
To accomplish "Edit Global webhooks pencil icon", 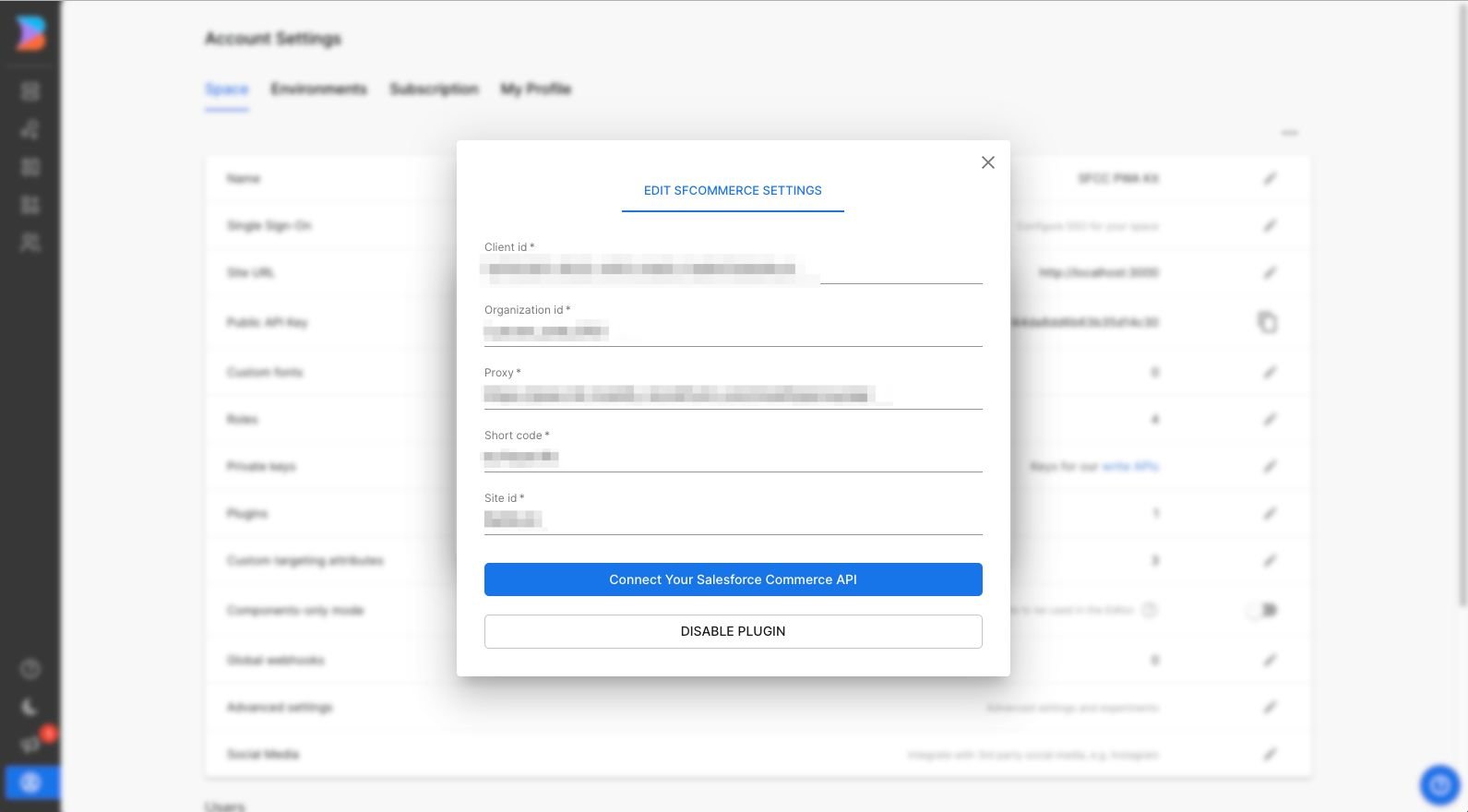I will coord(1271,660).
